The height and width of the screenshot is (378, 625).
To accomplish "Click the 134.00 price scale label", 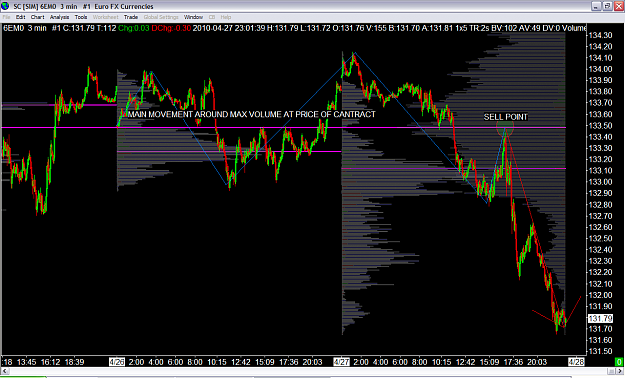I will click(x=600, y=69).
